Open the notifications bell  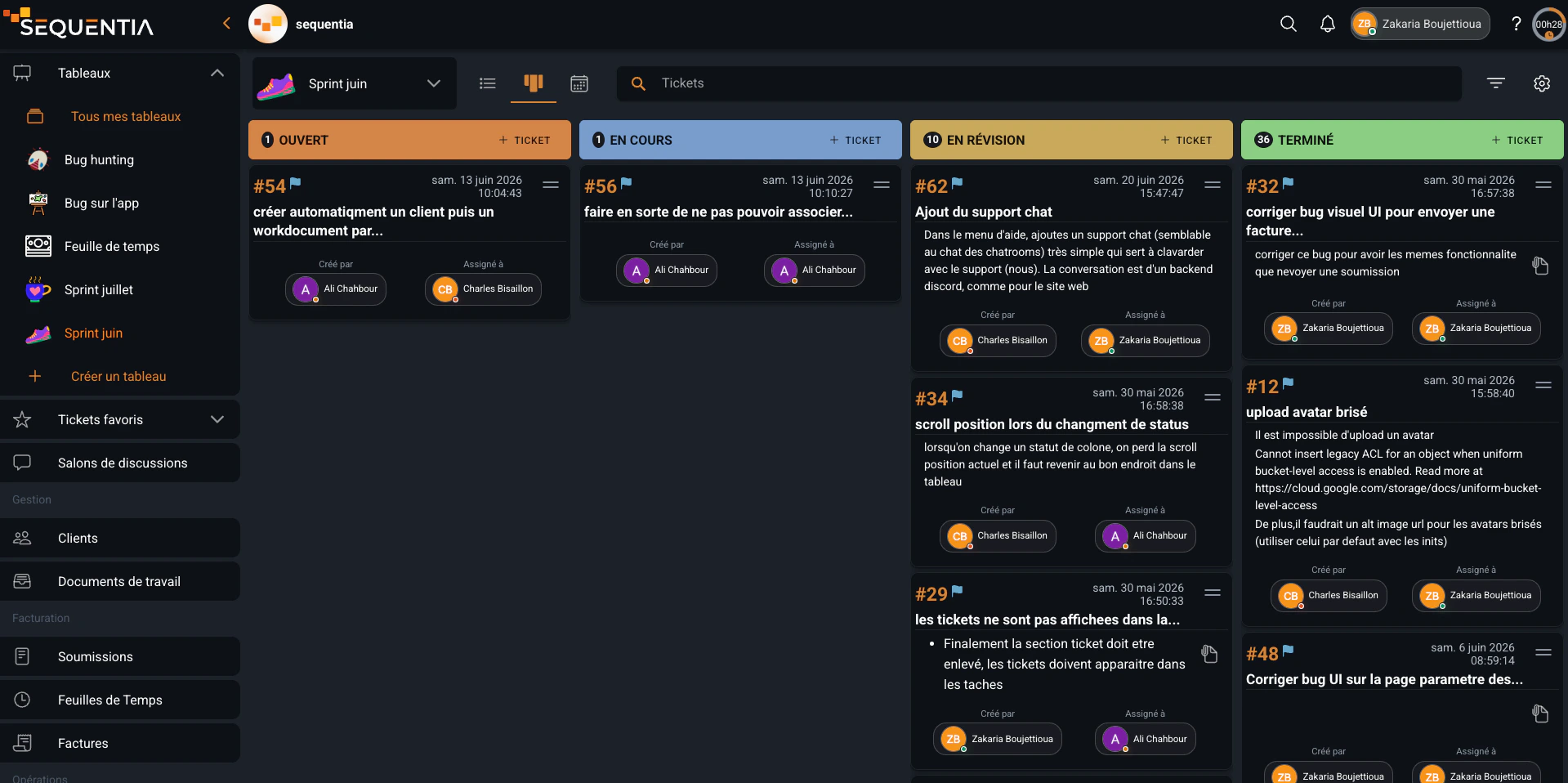(x=1328, y=24)
